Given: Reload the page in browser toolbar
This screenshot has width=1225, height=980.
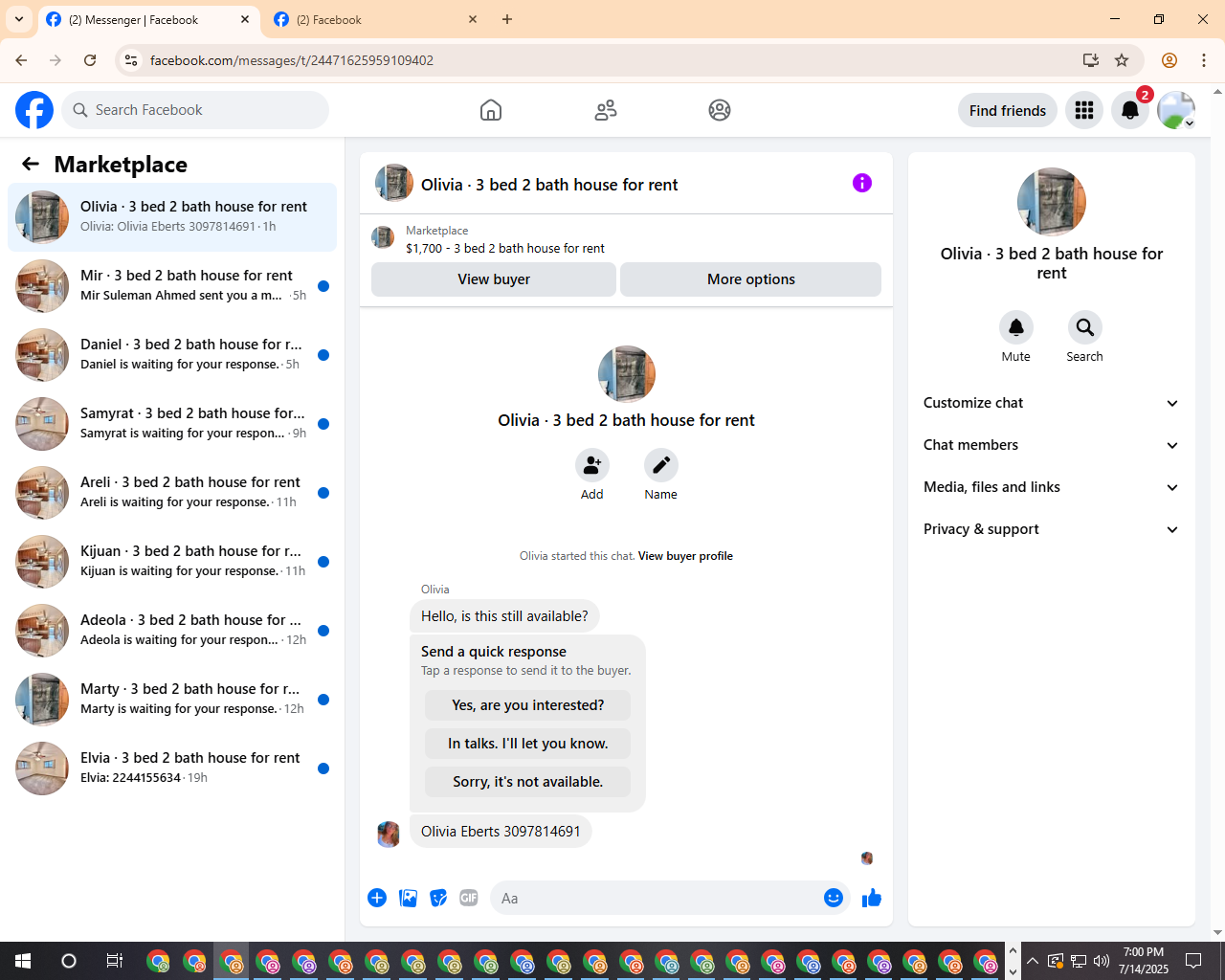Looking at the screenshot, I should 90,60.
